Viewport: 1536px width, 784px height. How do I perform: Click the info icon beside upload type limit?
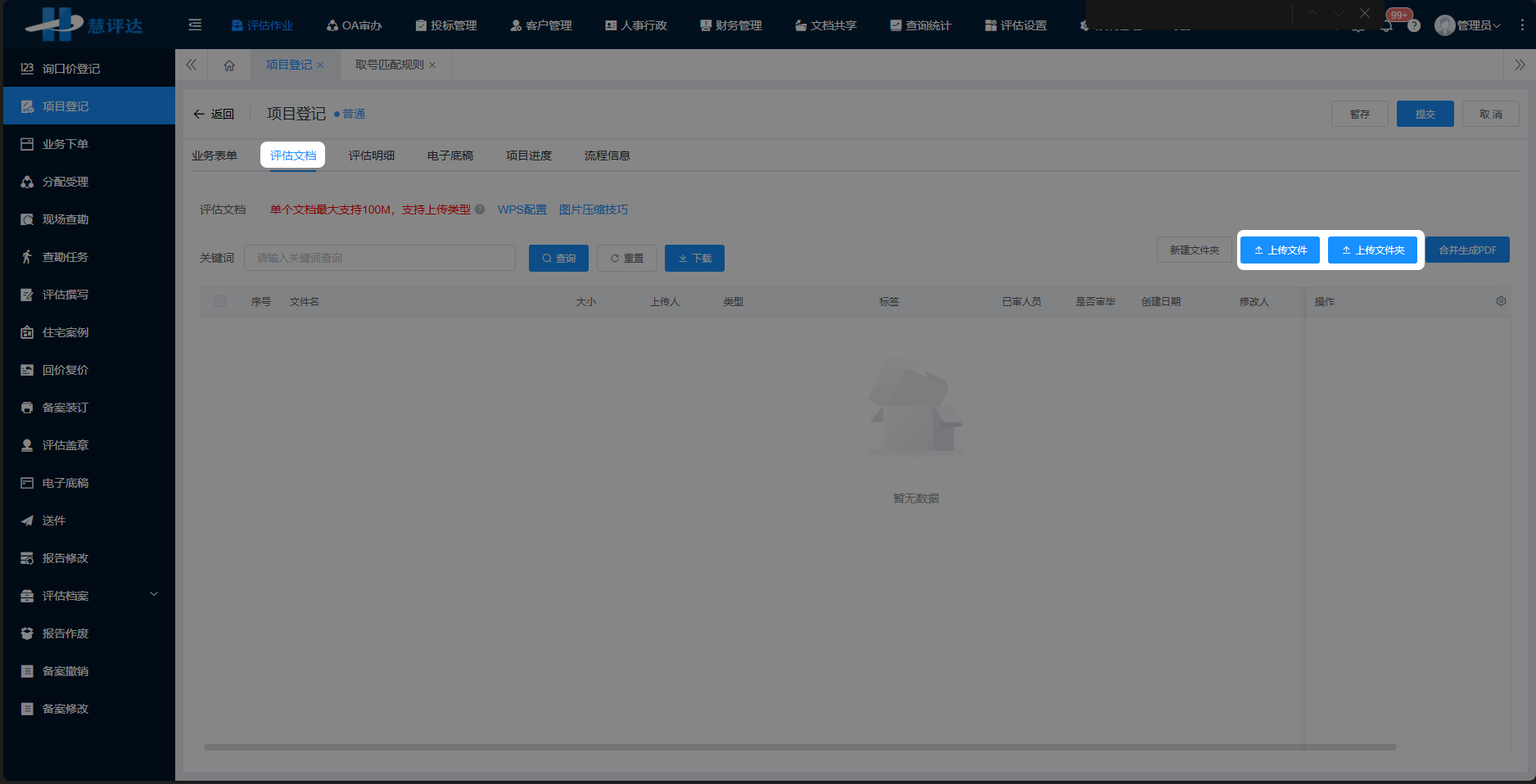(x=479, y=210)
